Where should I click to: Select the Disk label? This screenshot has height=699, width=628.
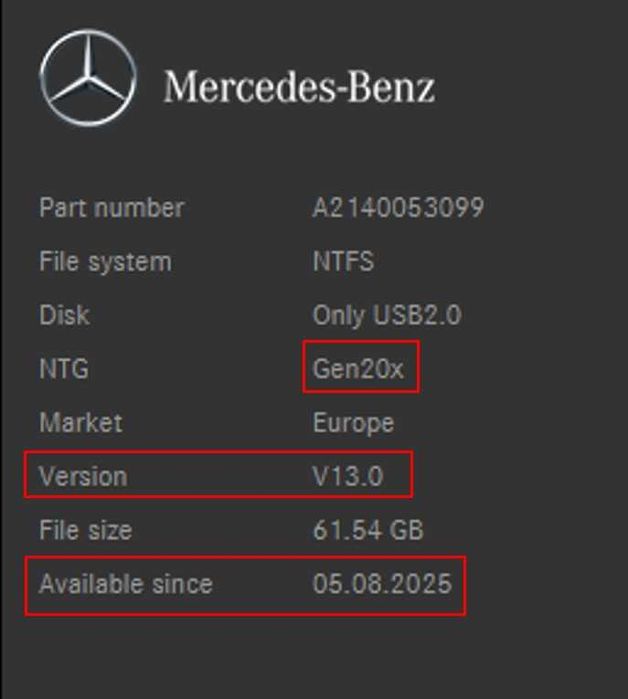pos(64,315)
